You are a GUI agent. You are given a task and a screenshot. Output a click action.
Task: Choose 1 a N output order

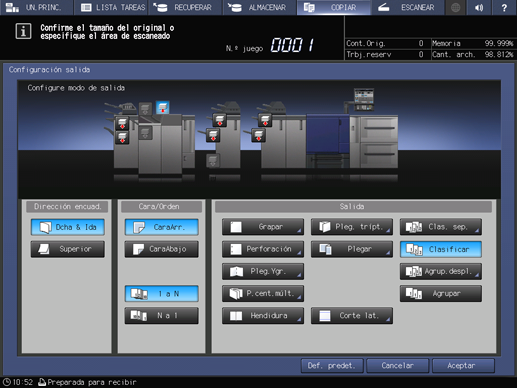click(x=162, y=294)
